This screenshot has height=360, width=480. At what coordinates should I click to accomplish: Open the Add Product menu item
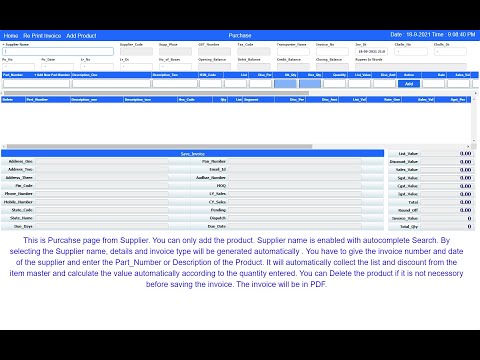[81, 36]
